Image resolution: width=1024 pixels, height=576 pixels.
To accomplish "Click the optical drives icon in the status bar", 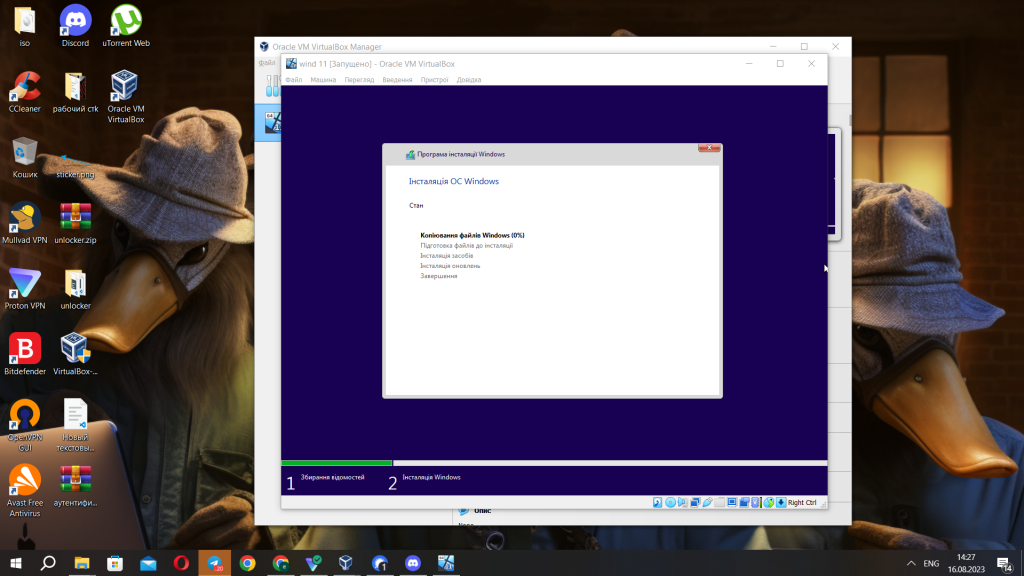I will (x=671, y=502).
